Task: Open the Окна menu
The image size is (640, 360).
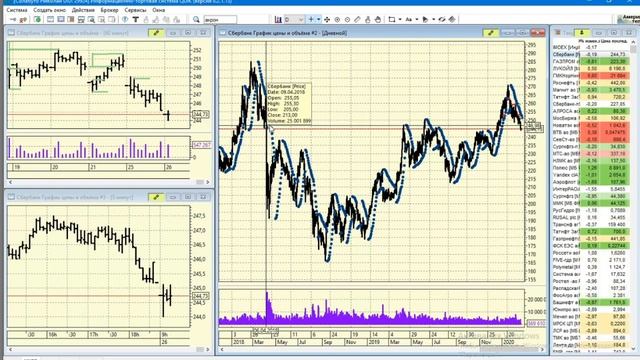Action: coord(158,10)
